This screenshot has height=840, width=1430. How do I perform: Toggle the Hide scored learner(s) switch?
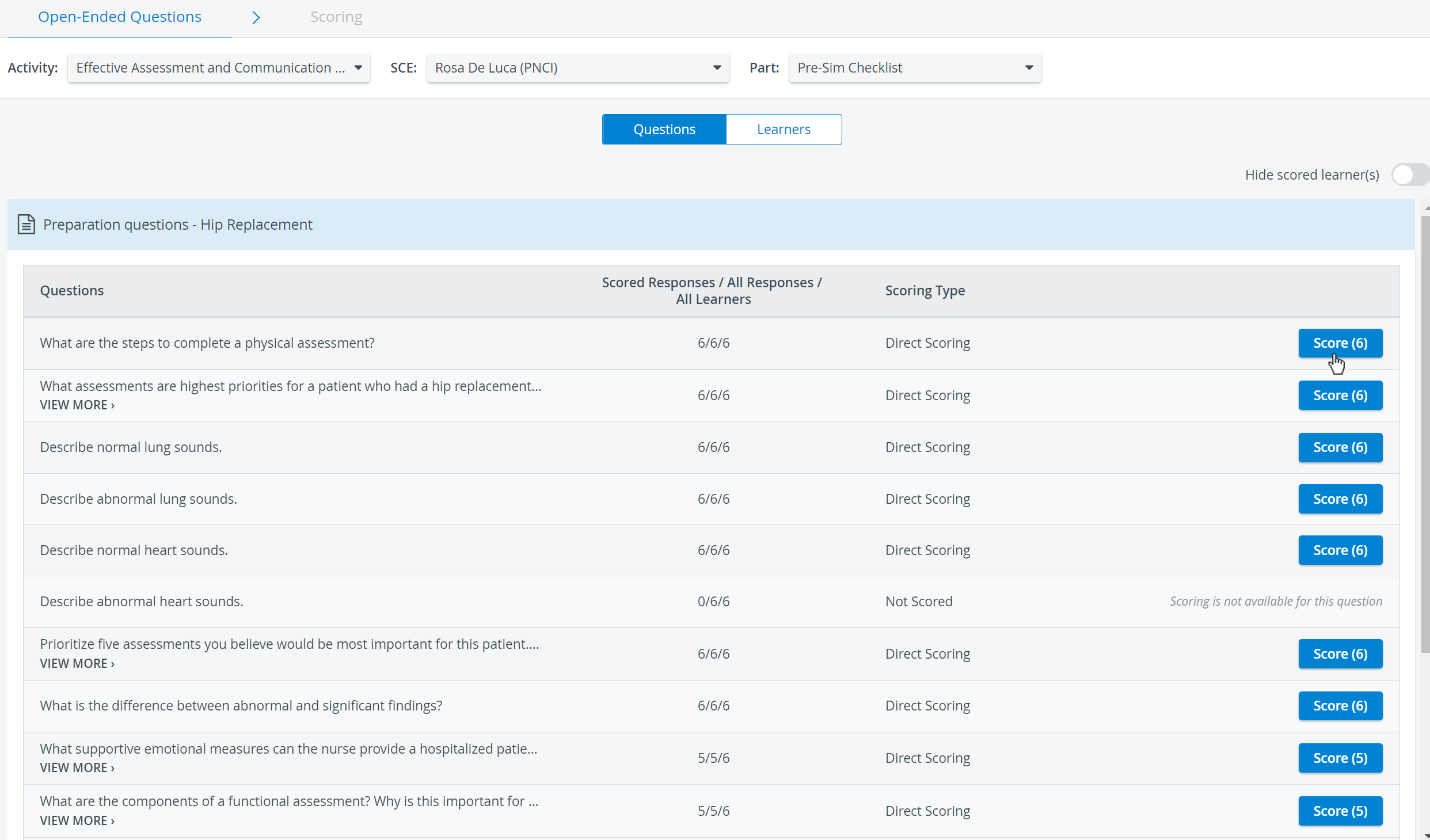pos(1409,174)
